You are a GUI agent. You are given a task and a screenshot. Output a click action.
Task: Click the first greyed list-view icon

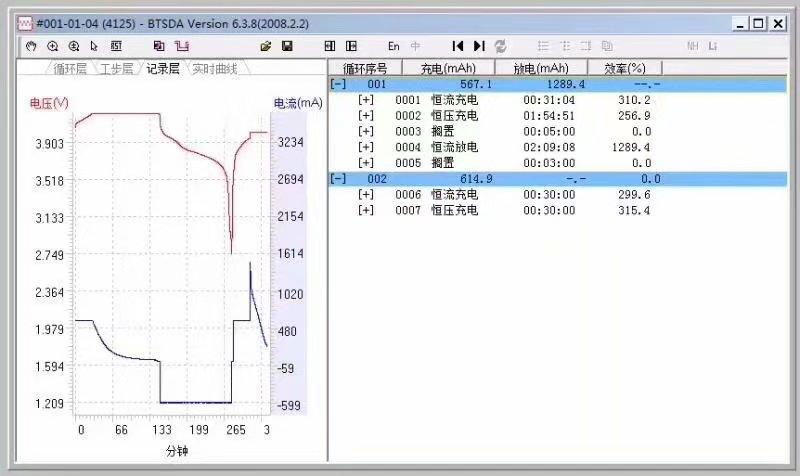543,46
